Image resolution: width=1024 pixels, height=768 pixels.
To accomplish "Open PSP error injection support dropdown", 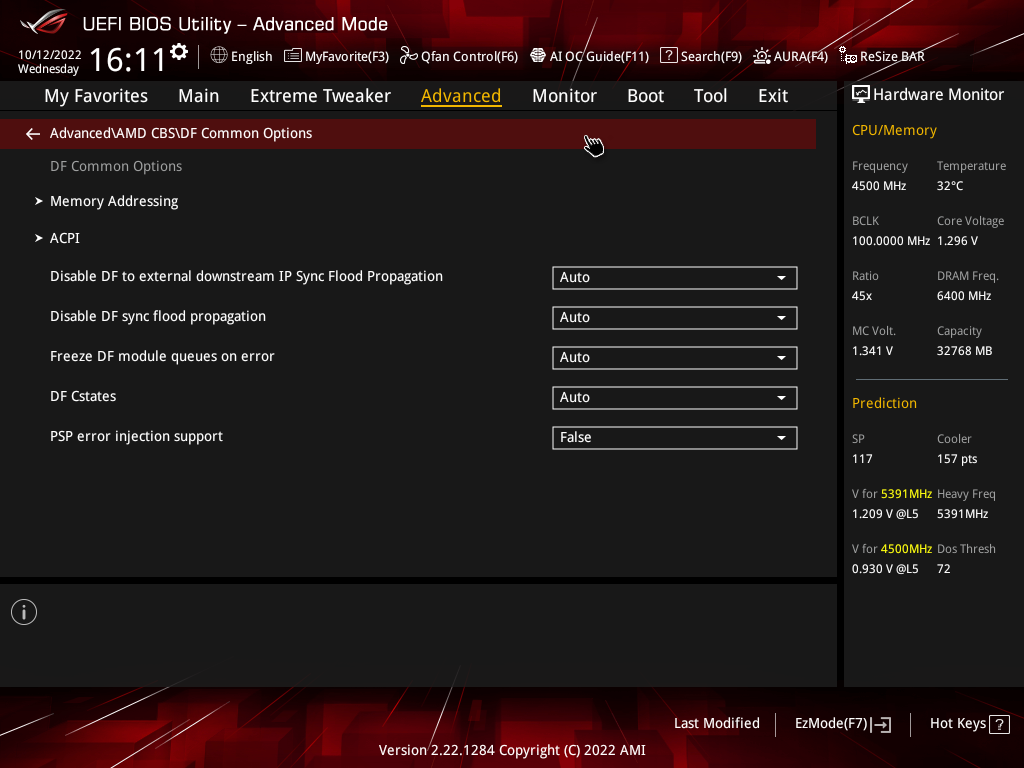I will click(675, 438).
